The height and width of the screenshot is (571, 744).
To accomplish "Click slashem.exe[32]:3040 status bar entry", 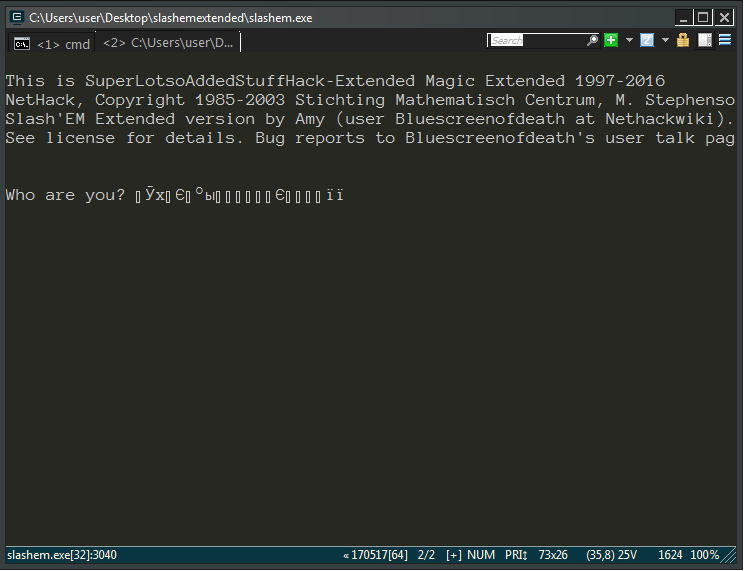I will [62, 555].
